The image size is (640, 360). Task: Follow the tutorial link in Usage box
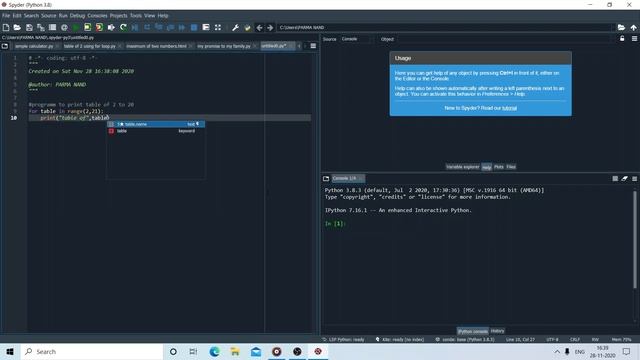509,108
